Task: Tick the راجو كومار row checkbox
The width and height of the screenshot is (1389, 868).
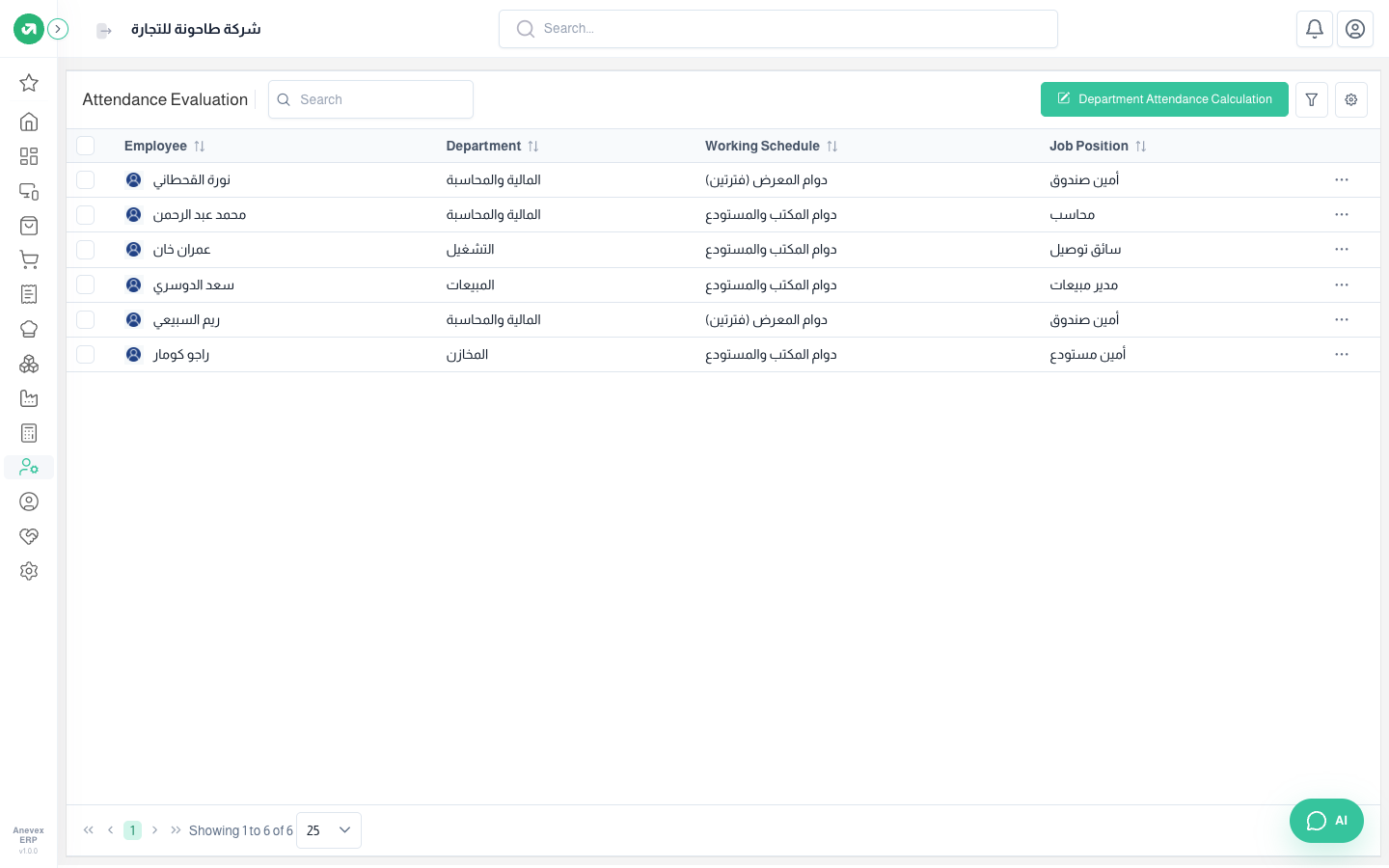Action: [x=86, y=354]
